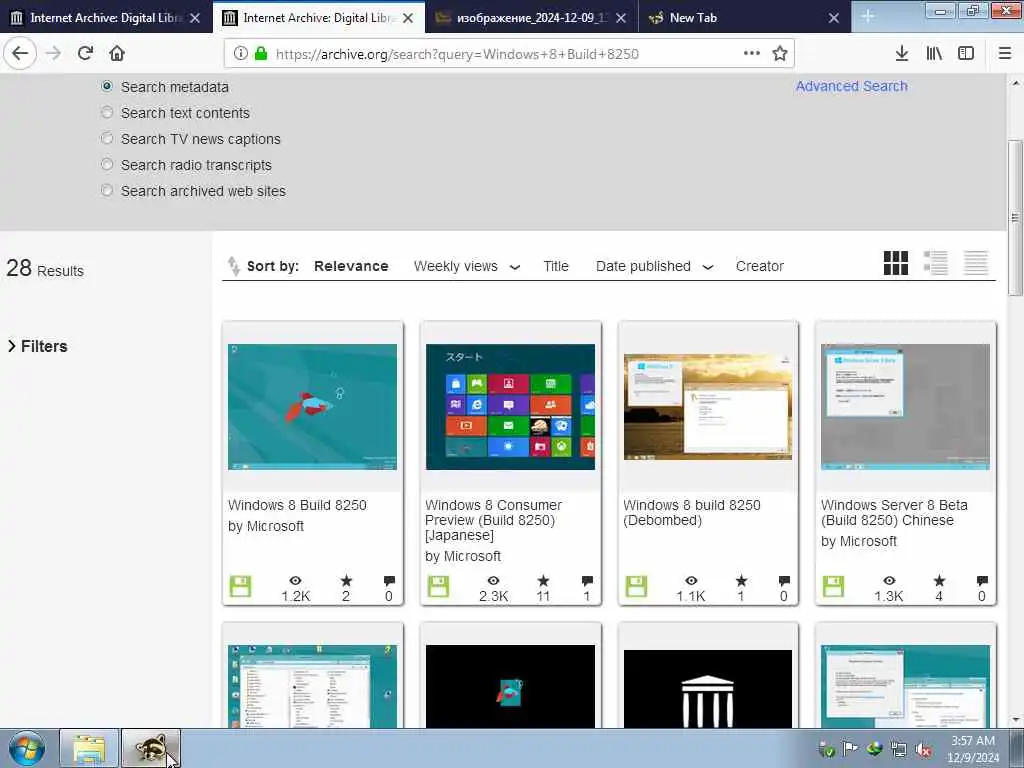Click reviews bubble on Windows Server 8 Beta card
Screen dimensions: 1024x768
[982, 581]
